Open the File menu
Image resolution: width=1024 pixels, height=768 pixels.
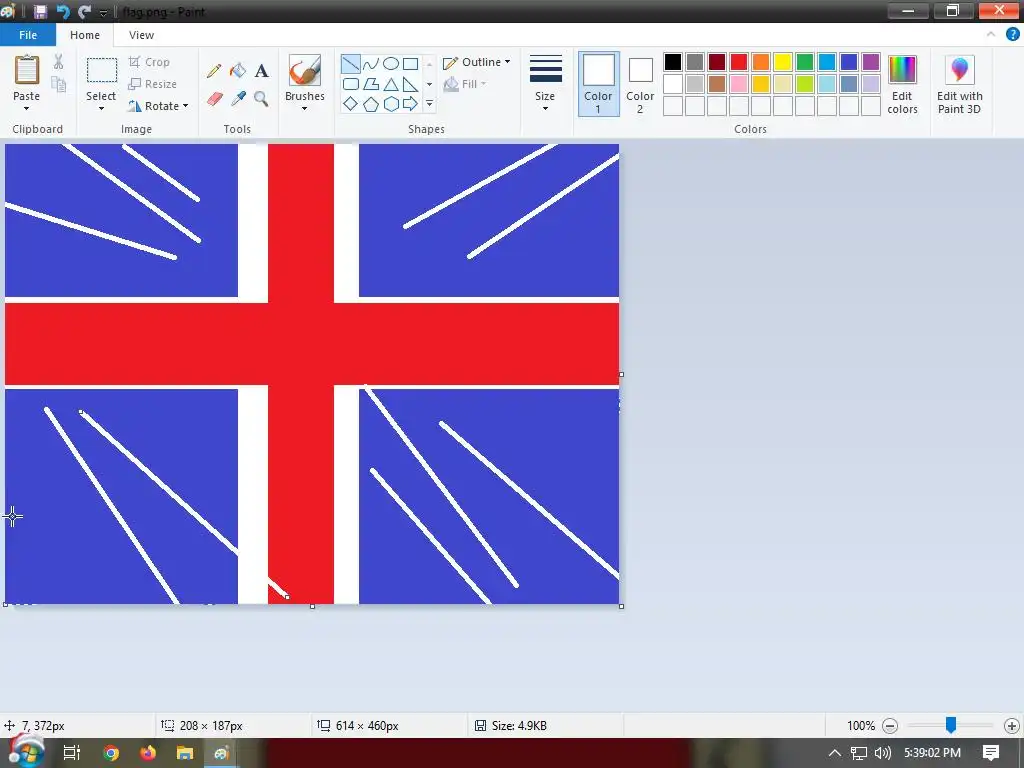pos(28,35)
